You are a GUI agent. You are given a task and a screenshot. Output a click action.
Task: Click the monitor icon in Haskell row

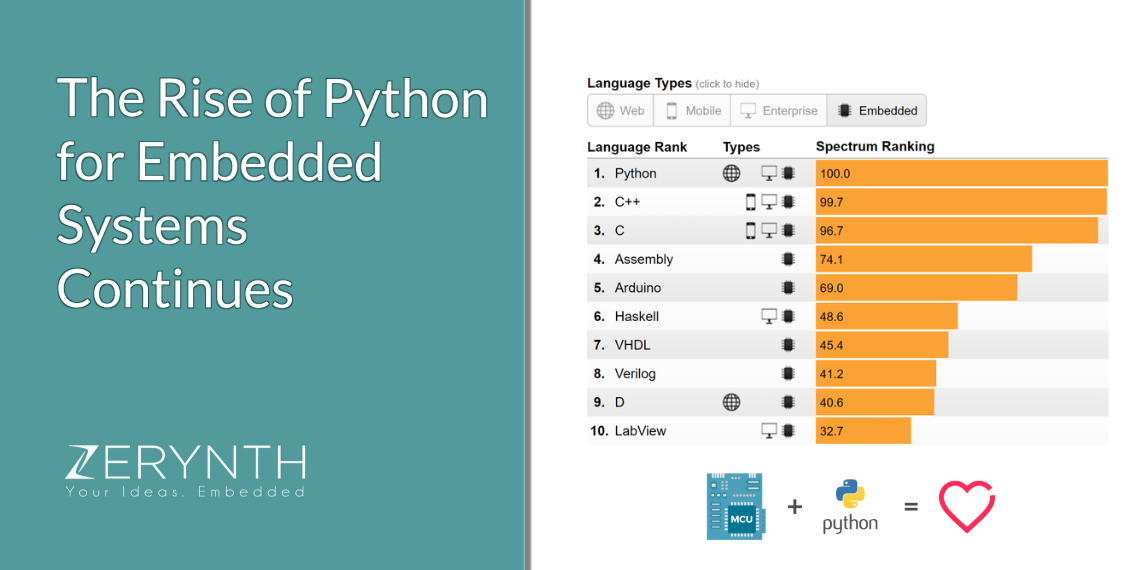(x=769, y=316)
